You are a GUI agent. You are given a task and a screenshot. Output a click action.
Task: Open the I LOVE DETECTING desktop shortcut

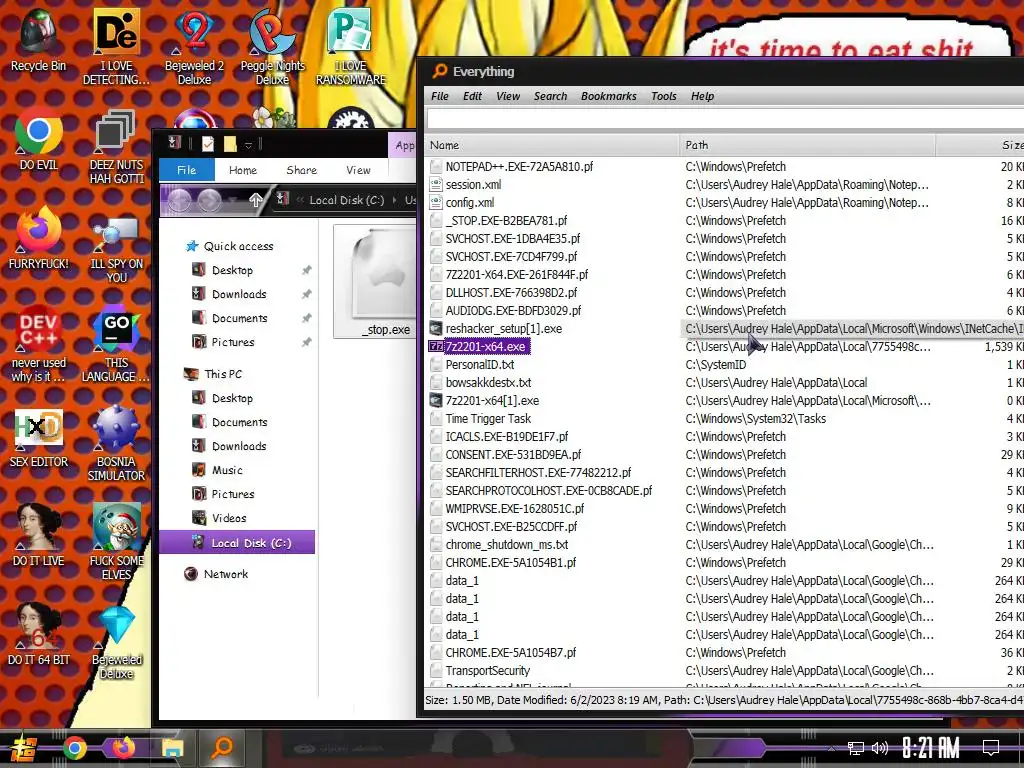coord(116,47)
